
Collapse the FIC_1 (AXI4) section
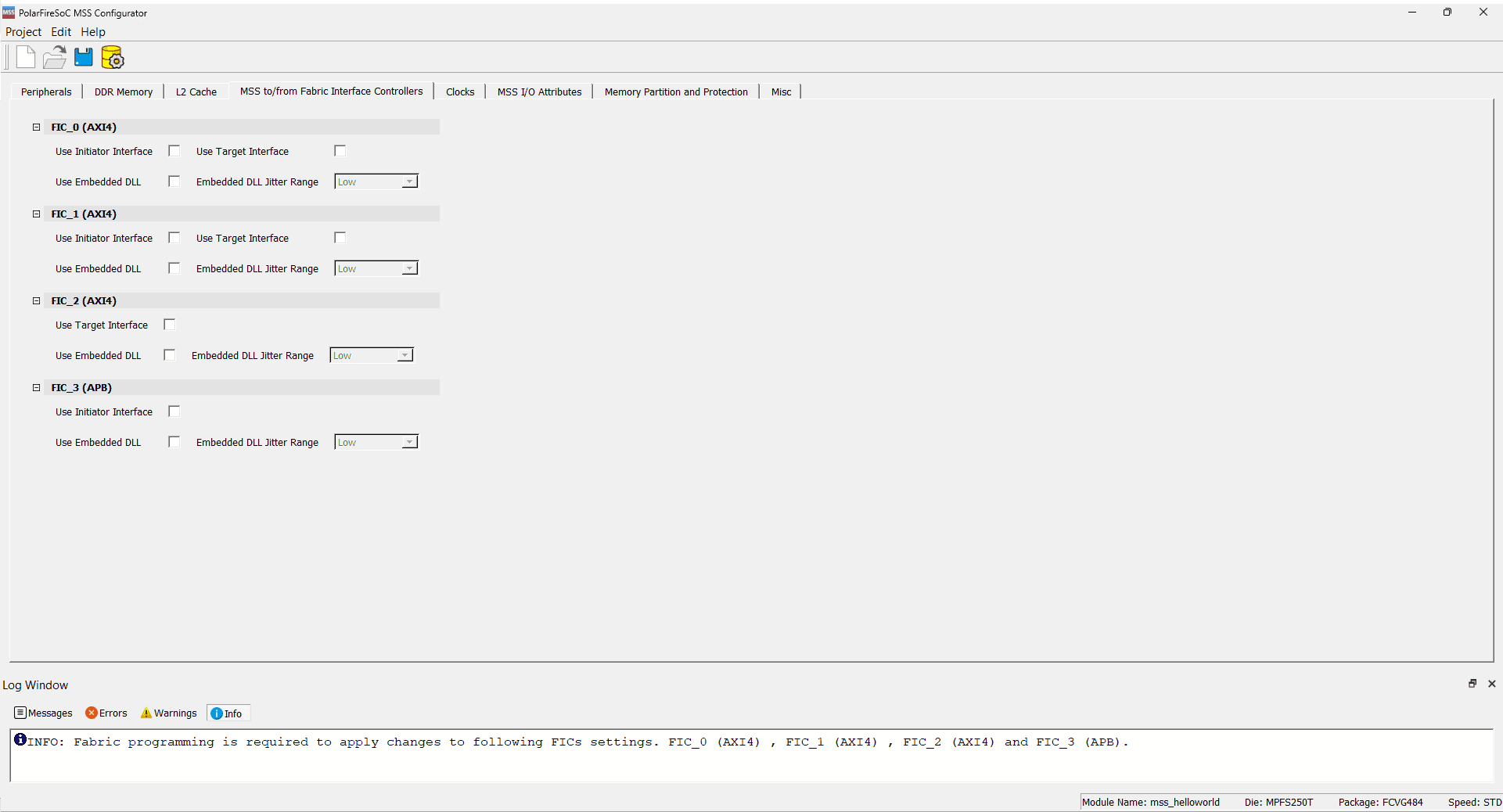coord(36,214)
